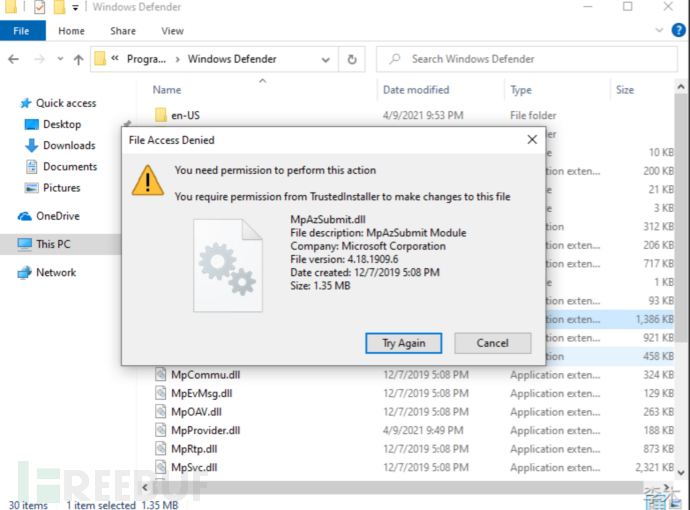Select the MpOAV.dll file

[196, 412]
